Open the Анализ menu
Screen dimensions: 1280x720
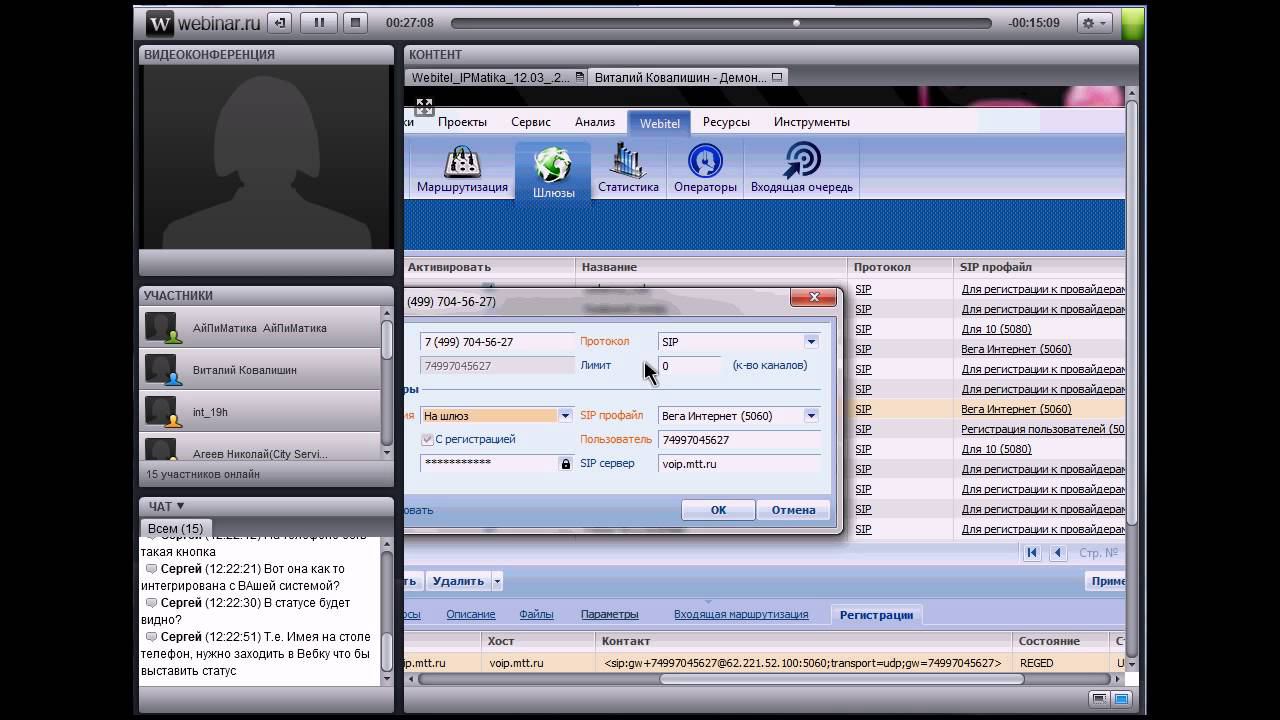tap(595, 122)
